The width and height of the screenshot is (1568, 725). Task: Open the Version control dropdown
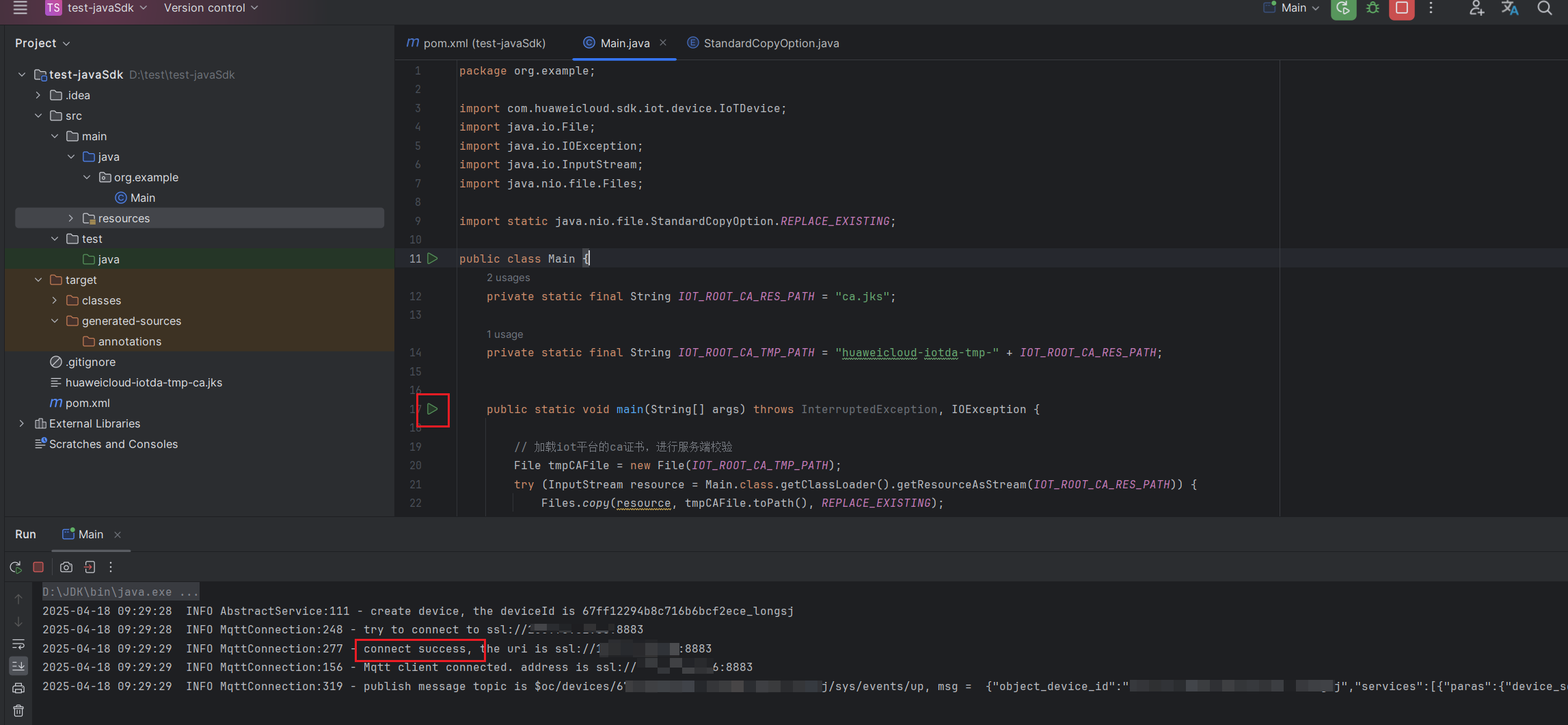[x=211, y=8]
